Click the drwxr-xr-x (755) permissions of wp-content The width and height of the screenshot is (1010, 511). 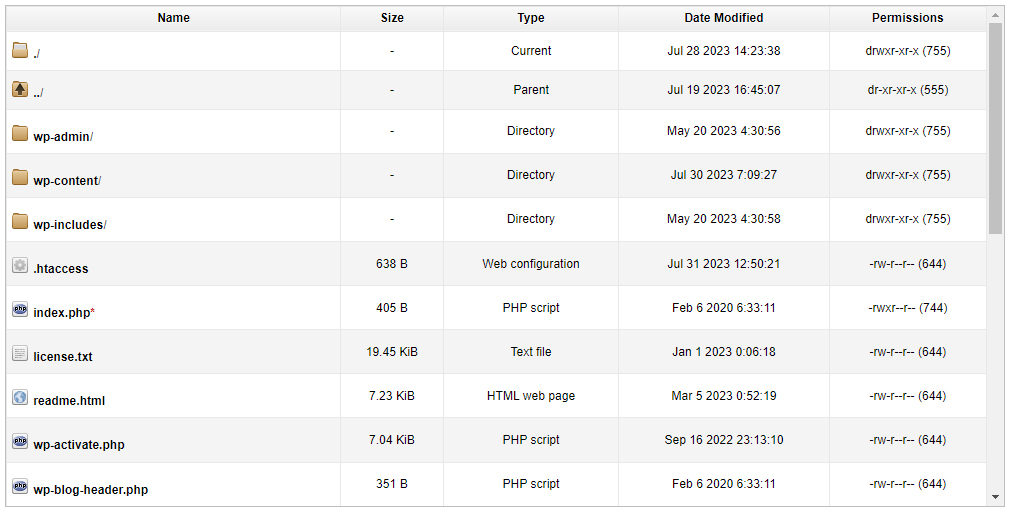(907, 175)
